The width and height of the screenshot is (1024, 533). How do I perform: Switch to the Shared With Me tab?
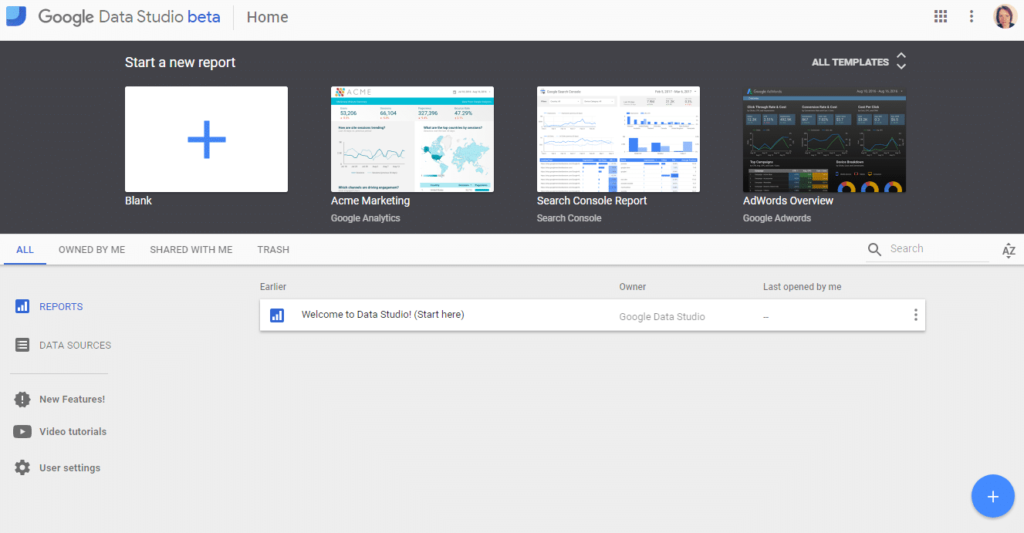(x=191, y=250)
